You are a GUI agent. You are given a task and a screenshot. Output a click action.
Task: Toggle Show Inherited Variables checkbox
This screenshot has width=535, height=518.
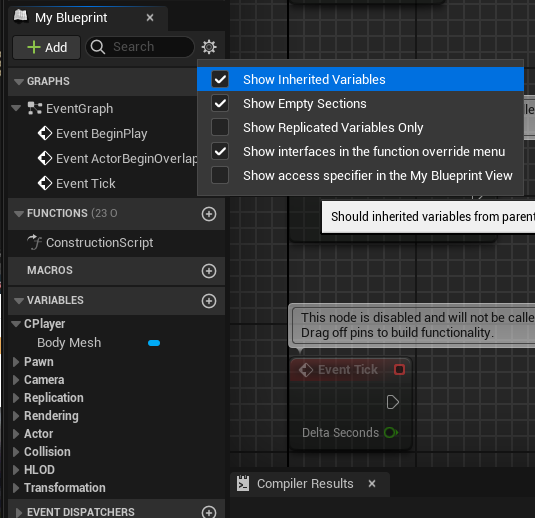[x=220, y=79]
